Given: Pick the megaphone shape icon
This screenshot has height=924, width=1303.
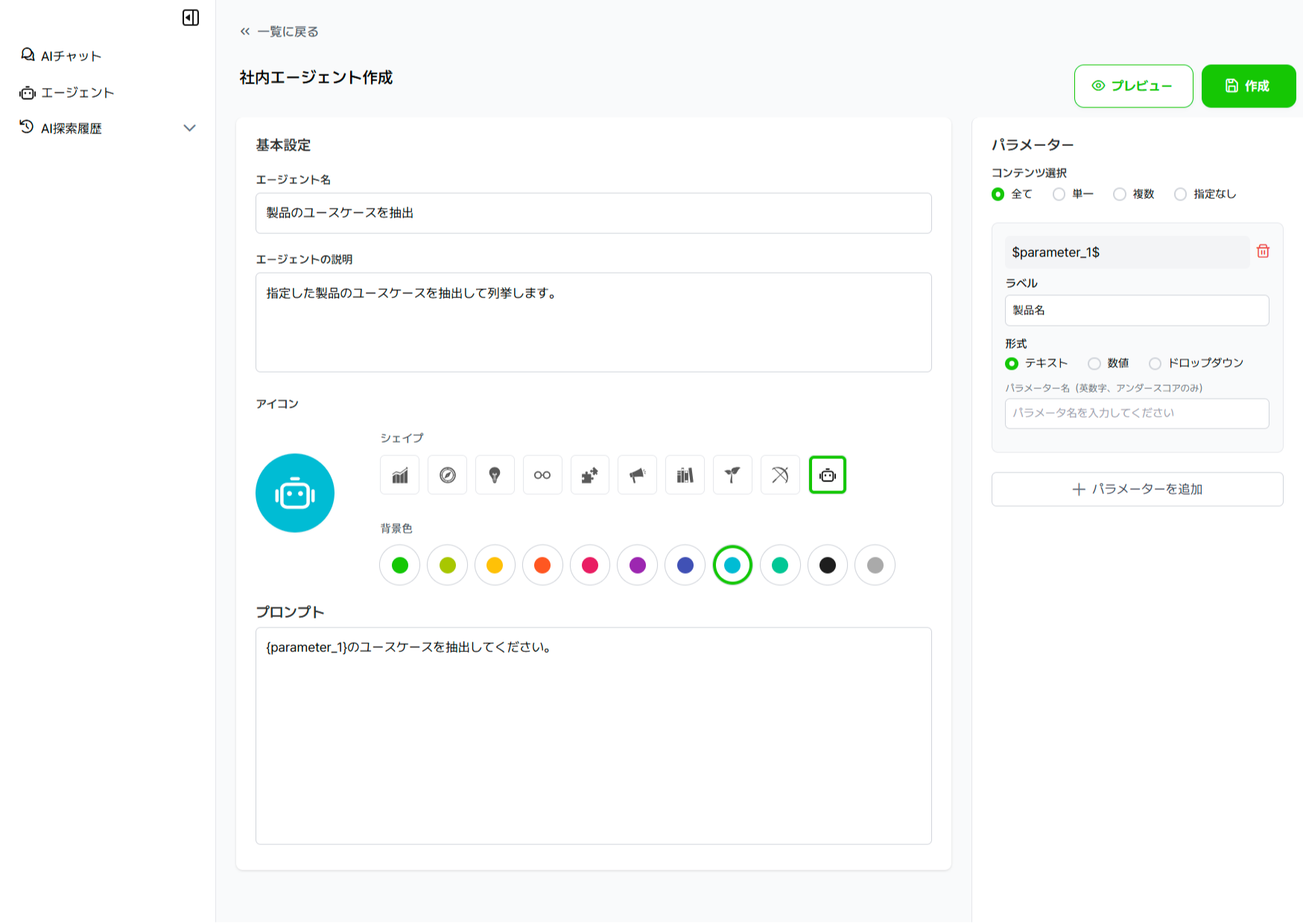Looking at the screenshot, I should tap(637, 475).
